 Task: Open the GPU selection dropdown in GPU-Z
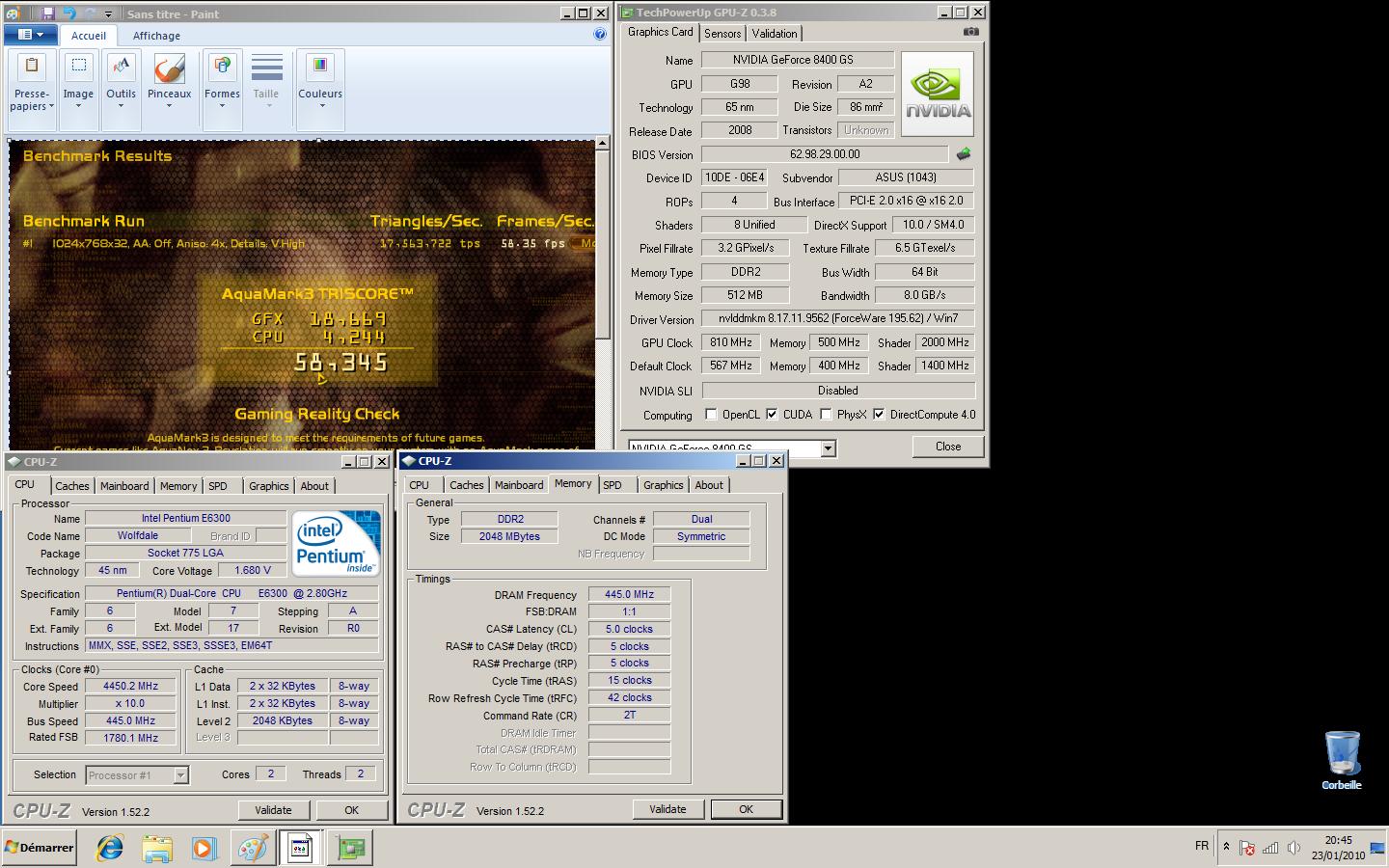[828, 448]
